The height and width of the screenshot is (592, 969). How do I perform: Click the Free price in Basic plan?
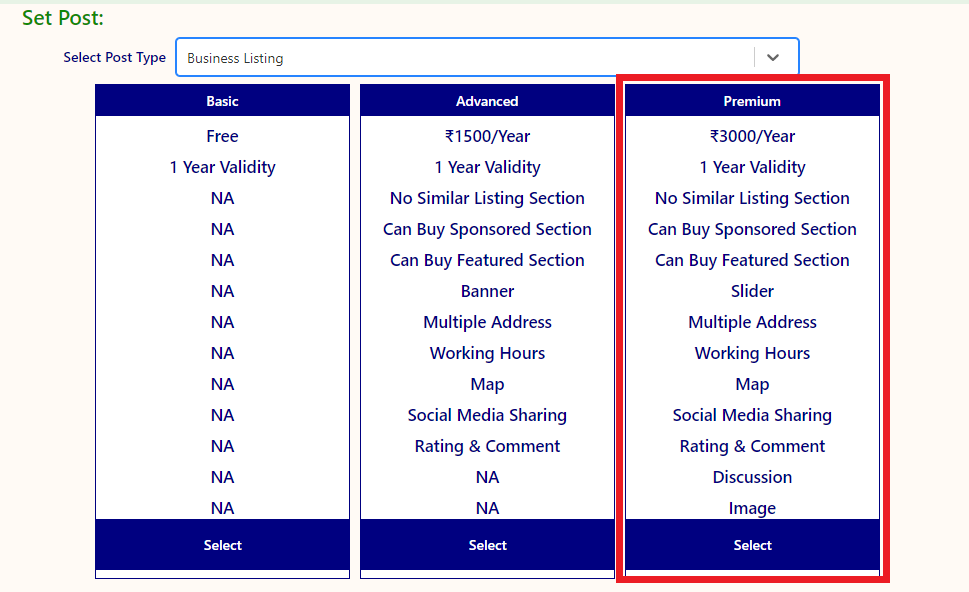coord(222,136)
